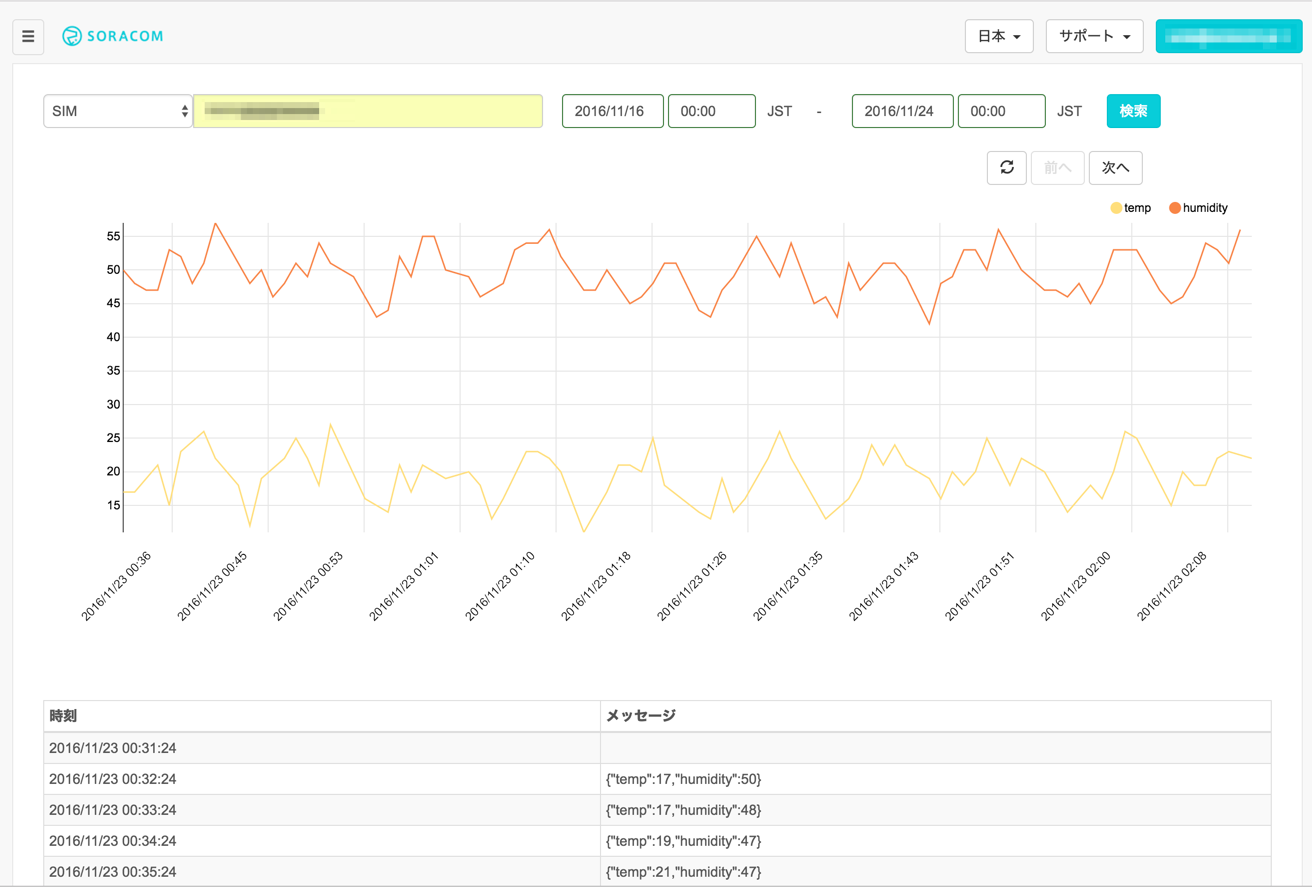Select row with time 2016/11/23 00:32:24
Screen dimensions: 1312x887
(x=657, y=779)
